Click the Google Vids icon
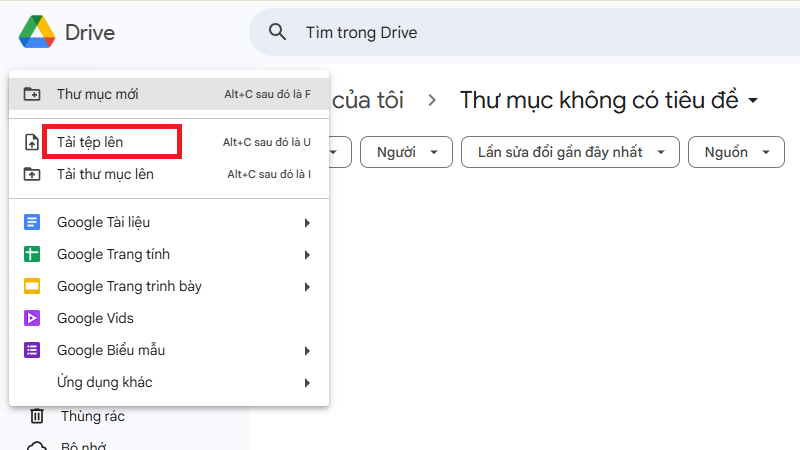Screen dimensions: 800x450 point(32,318)
